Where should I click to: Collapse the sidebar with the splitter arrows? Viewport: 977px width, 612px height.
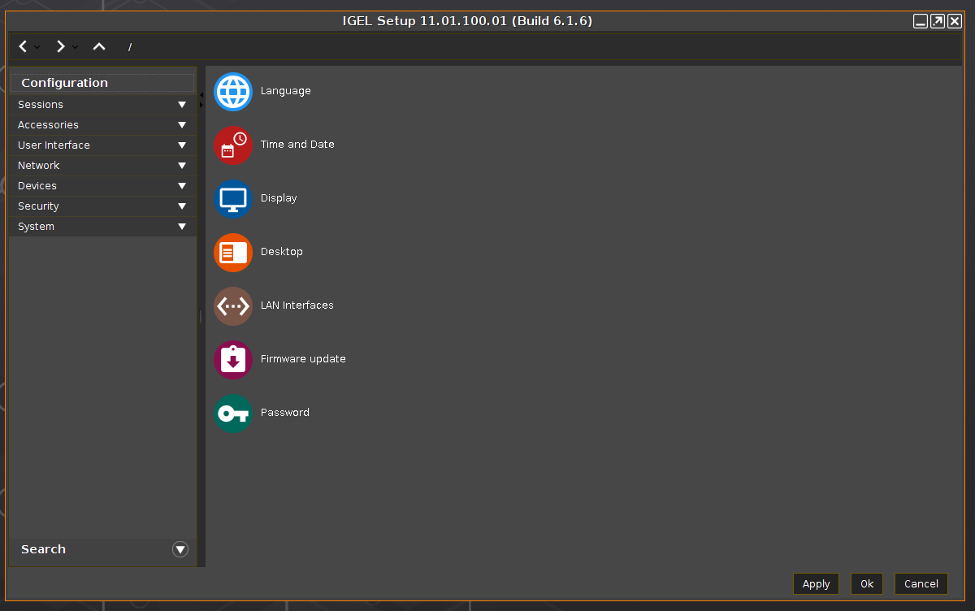coord(201,100)
